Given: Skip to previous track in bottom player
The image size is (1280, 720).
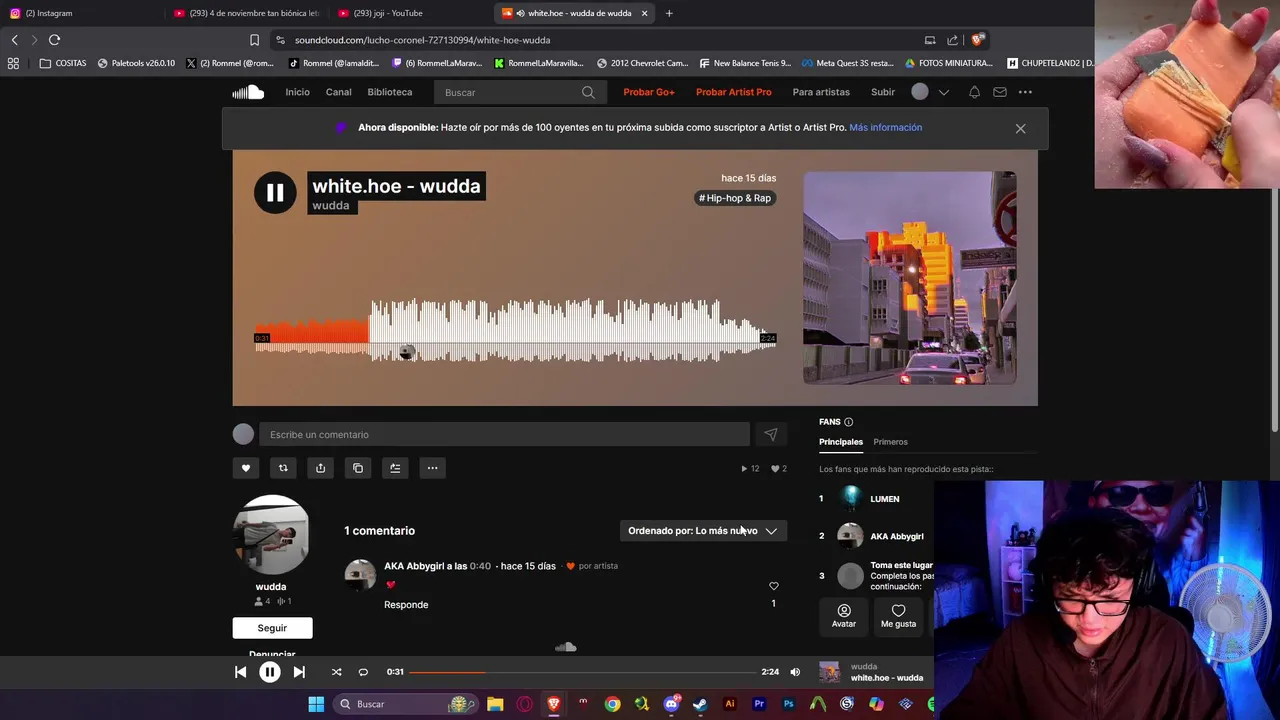Looking at the screenshot, I should pos(240,672).
